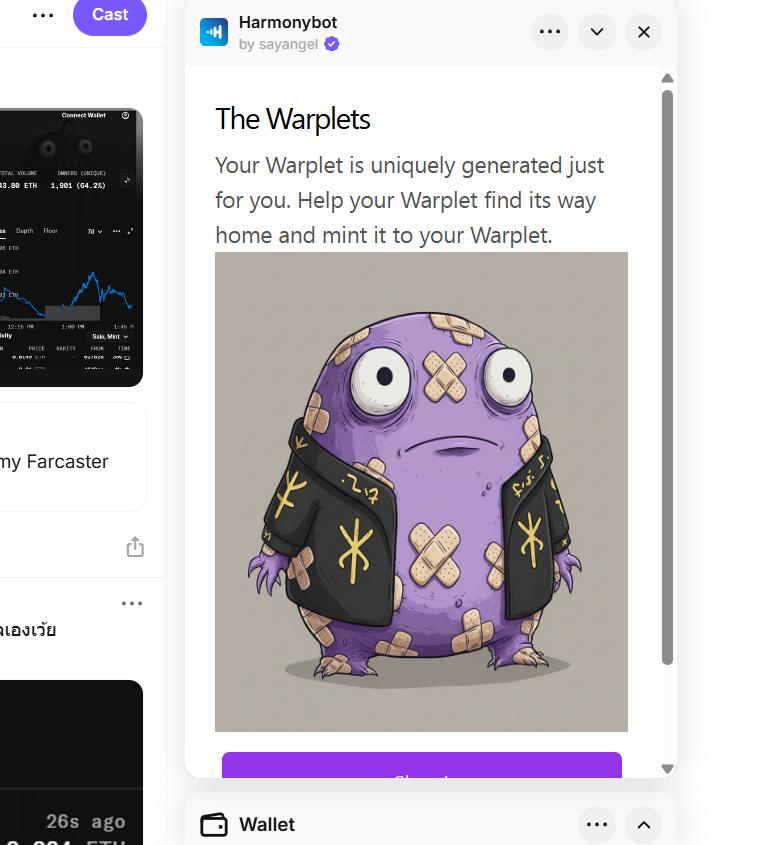Open the Wallet panel options menu

click(x=597, y=825)
